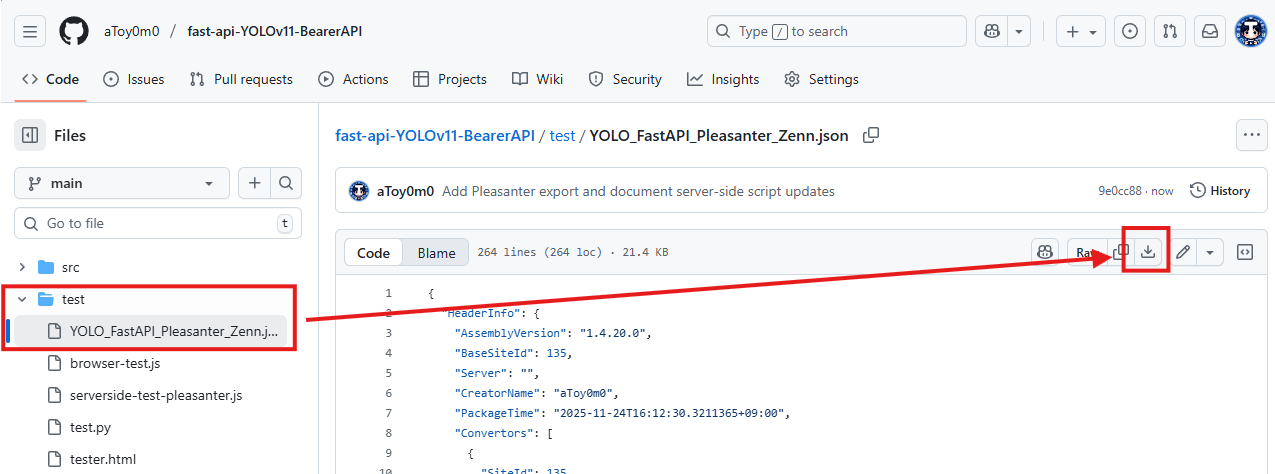Open aToy0m0 commit author link
Viewport: 1275px width, 474px height.
pyautogui.click(x=405, y=191)
